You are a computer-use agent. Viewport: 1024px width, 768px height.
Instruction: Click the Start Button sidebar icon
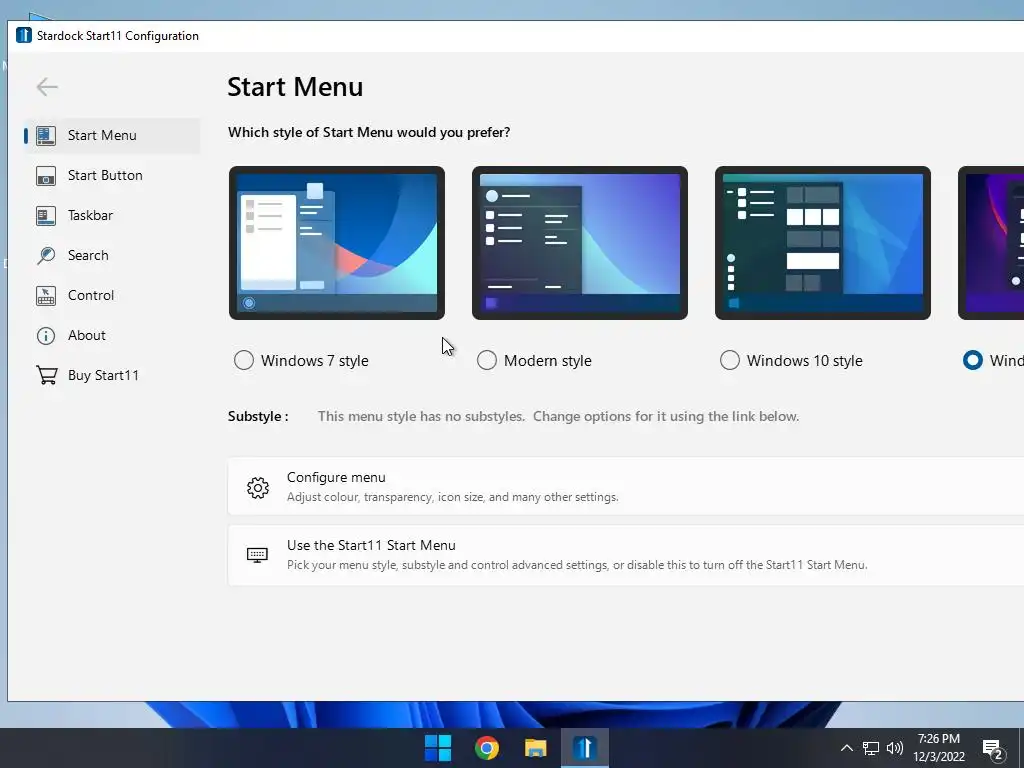click(x=46, y=176)
